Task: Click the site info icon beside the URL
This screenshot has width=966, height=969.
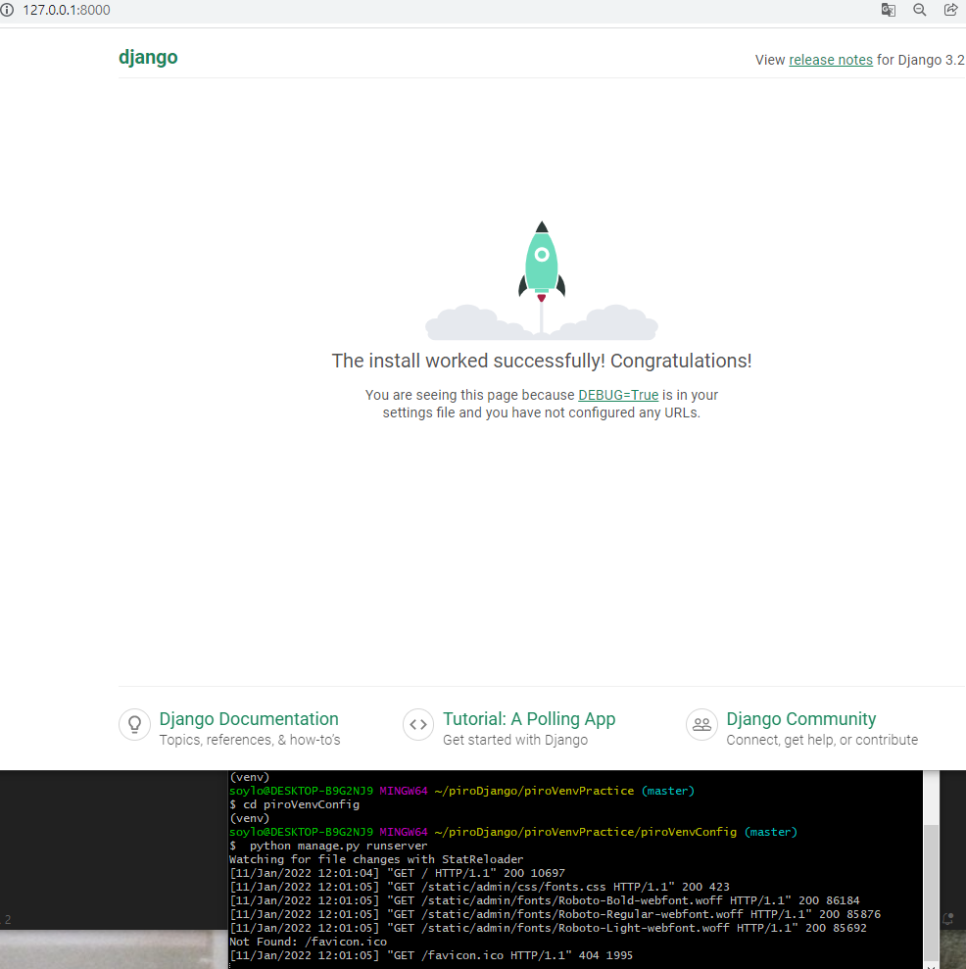Action: 6,10
